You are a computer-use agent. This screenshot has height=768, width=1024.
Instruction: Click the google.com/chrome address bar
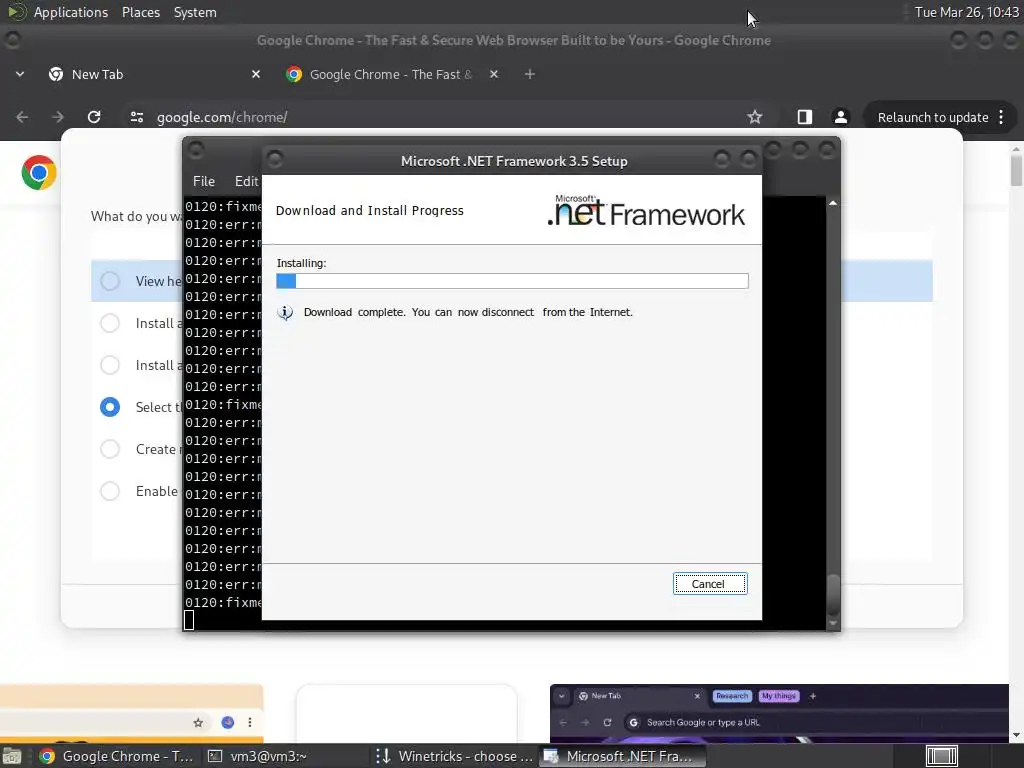point(444,117)
